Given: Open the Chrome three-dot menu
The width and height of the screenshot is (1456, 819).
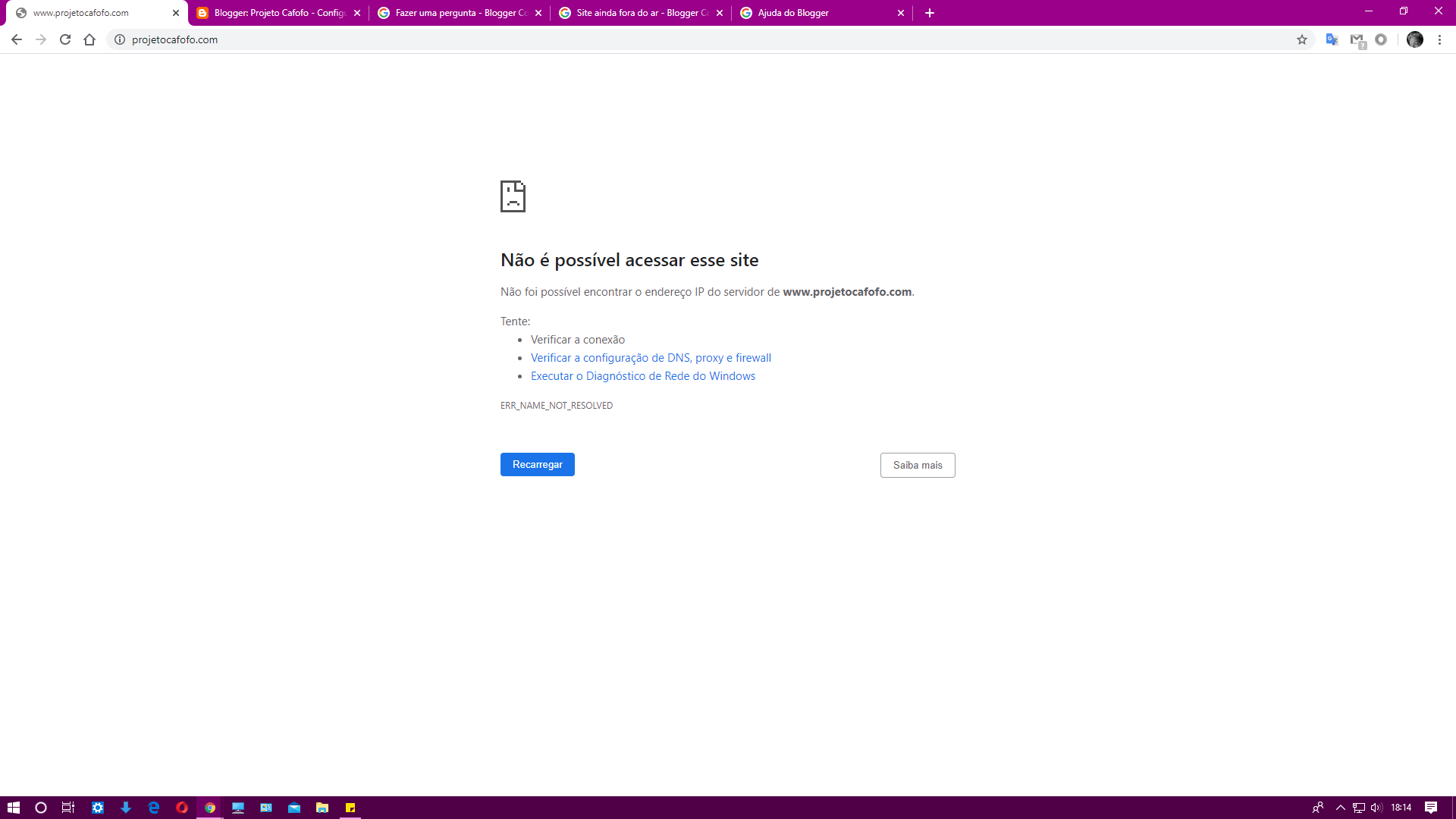Looking at the screenshot, I should point(1439,39).
